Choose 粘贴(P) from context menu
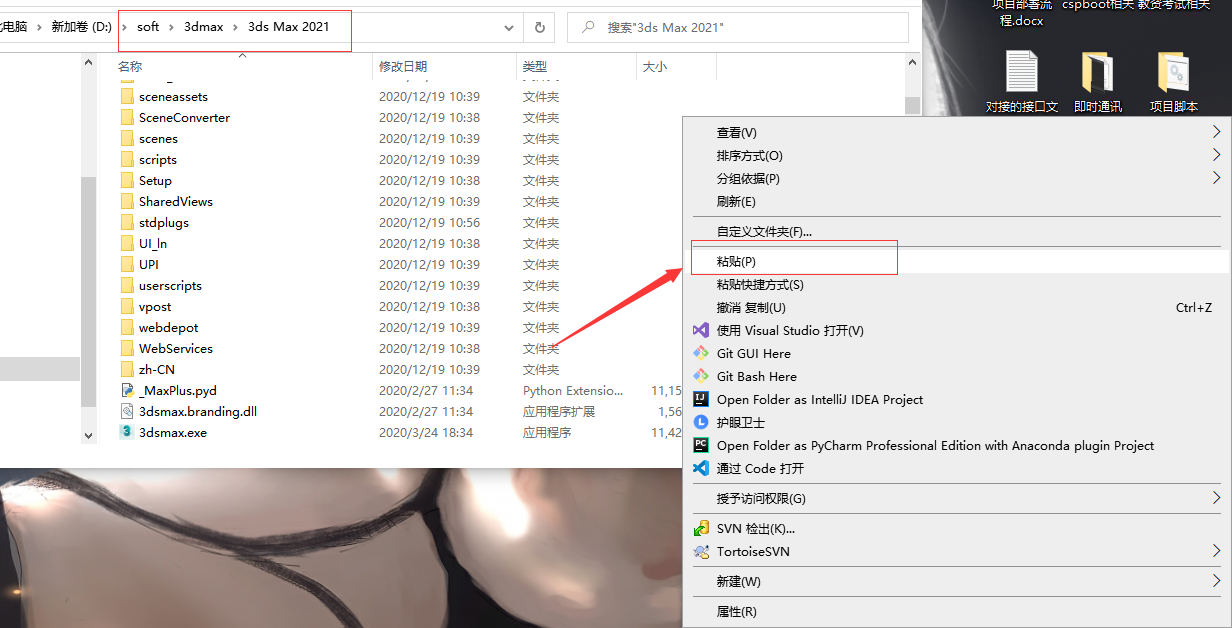The width and height of the screenshot is (1232, 628). click(957, 261)
